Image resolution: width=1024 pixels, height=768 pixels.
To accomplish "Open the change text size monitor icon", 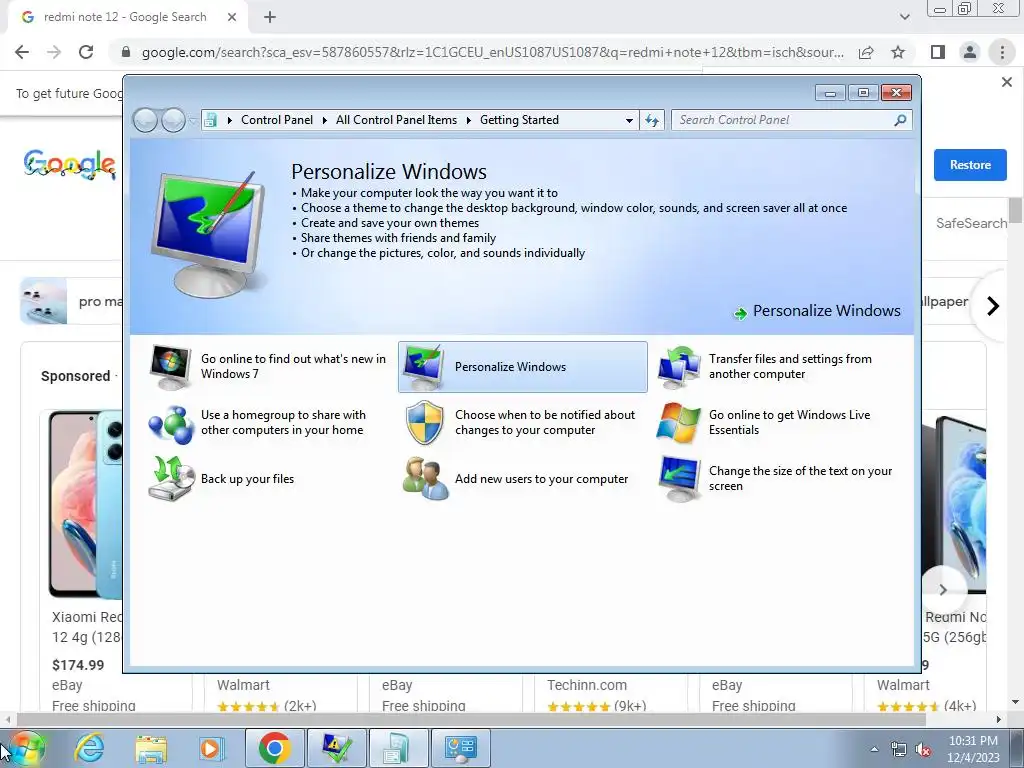I will pos(678,479).
